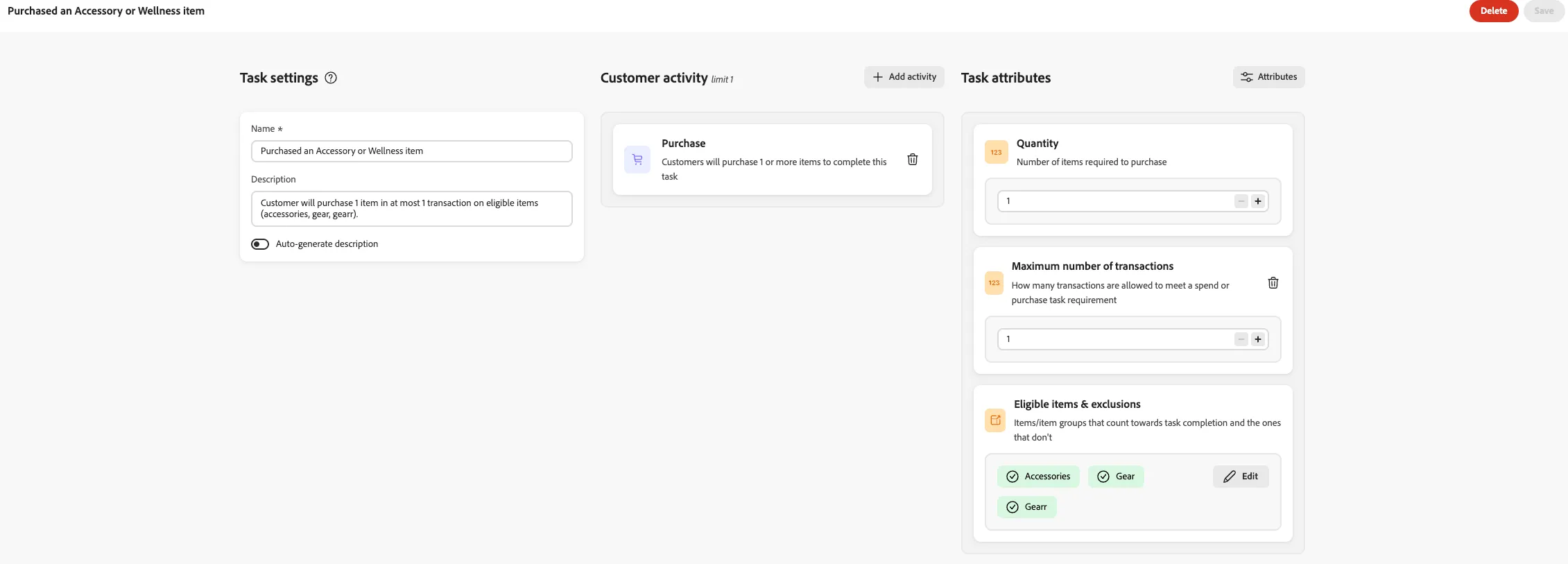Increase Maximum number of transactions with plus
This screenshot has width=1568, height=564.
[x=1258, y=339]
